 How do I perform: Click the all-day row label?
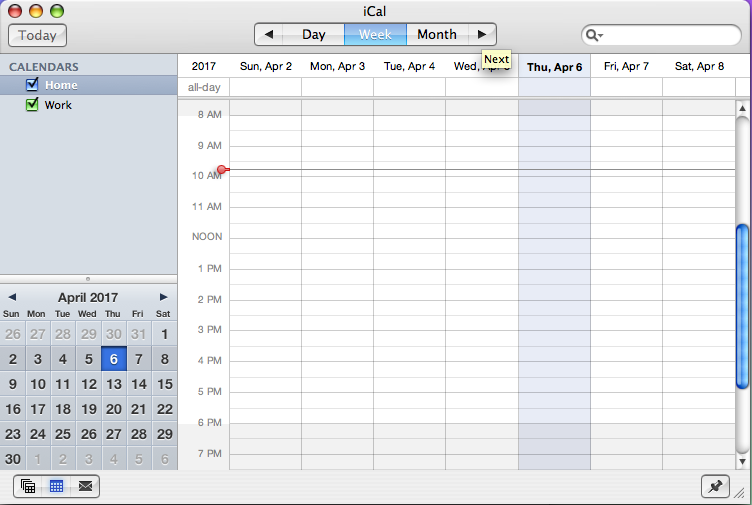tap(204, 87)
